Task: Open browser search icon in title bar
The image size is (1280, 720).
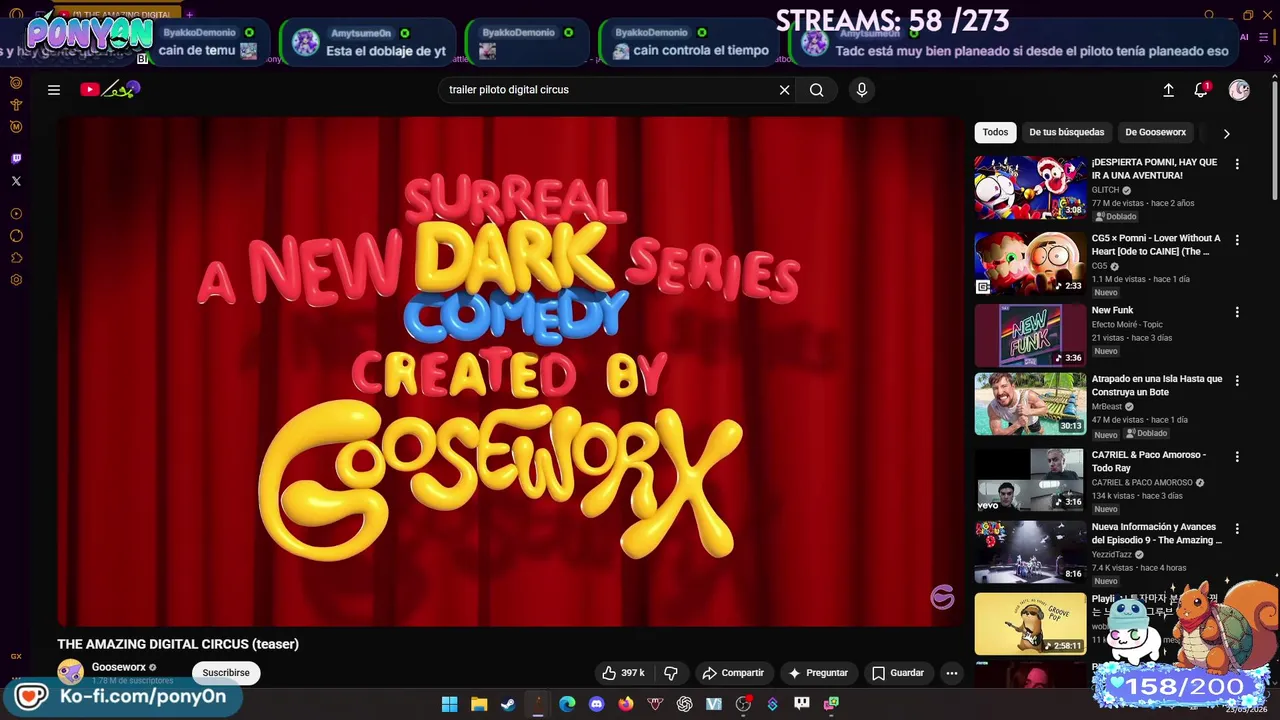Action: click(1209, 15)
